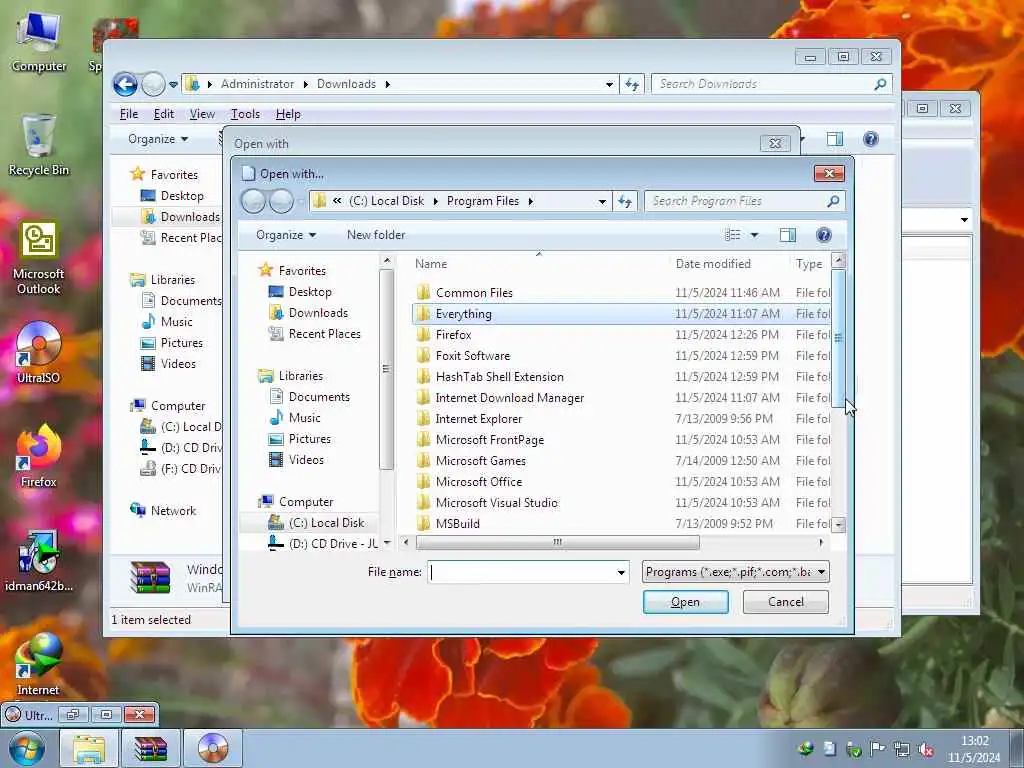This screenshot has width=1024, height=768.
Task: Select the Foxit Software folder
Action: coord(473,356)
